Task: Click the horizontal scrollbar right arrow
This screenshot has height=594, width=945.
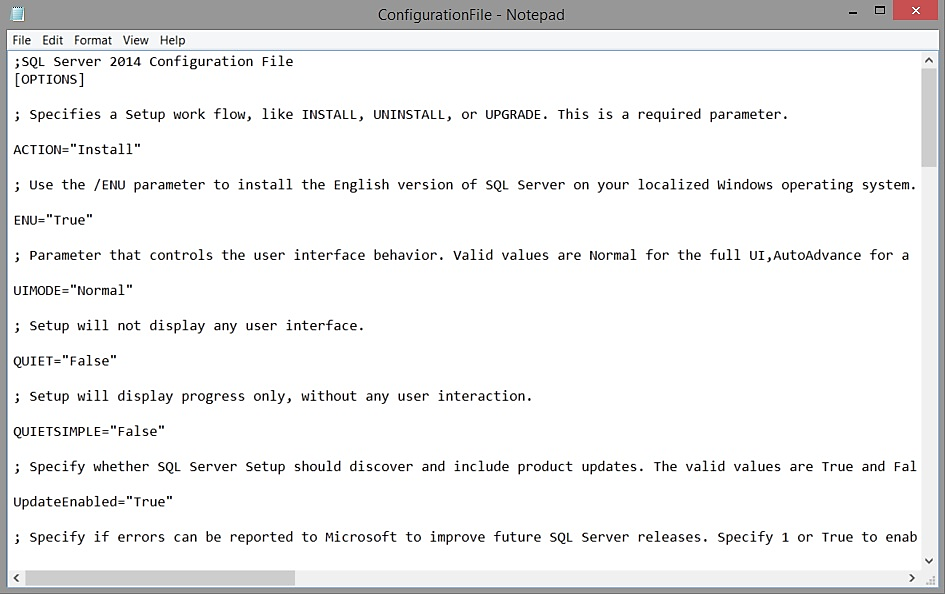Action: (912, 578)
